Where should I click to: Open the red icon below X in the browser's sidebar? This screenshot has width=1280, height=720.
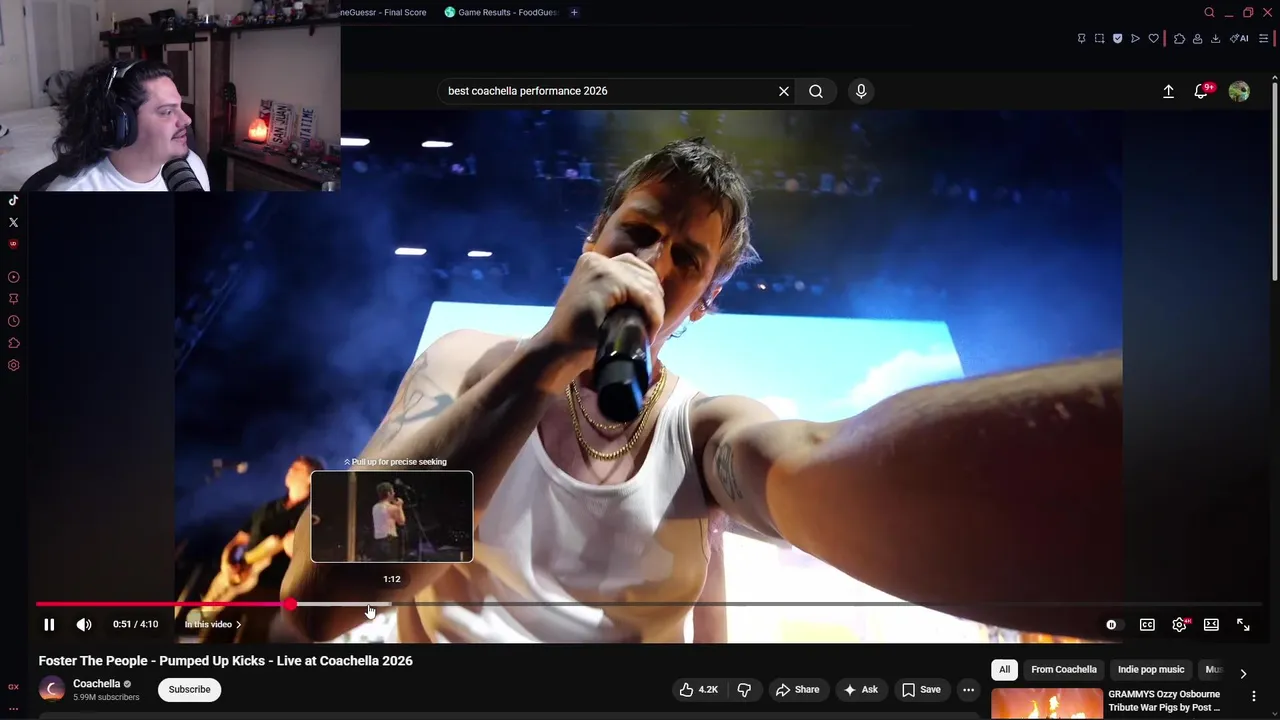coord(14,244)
